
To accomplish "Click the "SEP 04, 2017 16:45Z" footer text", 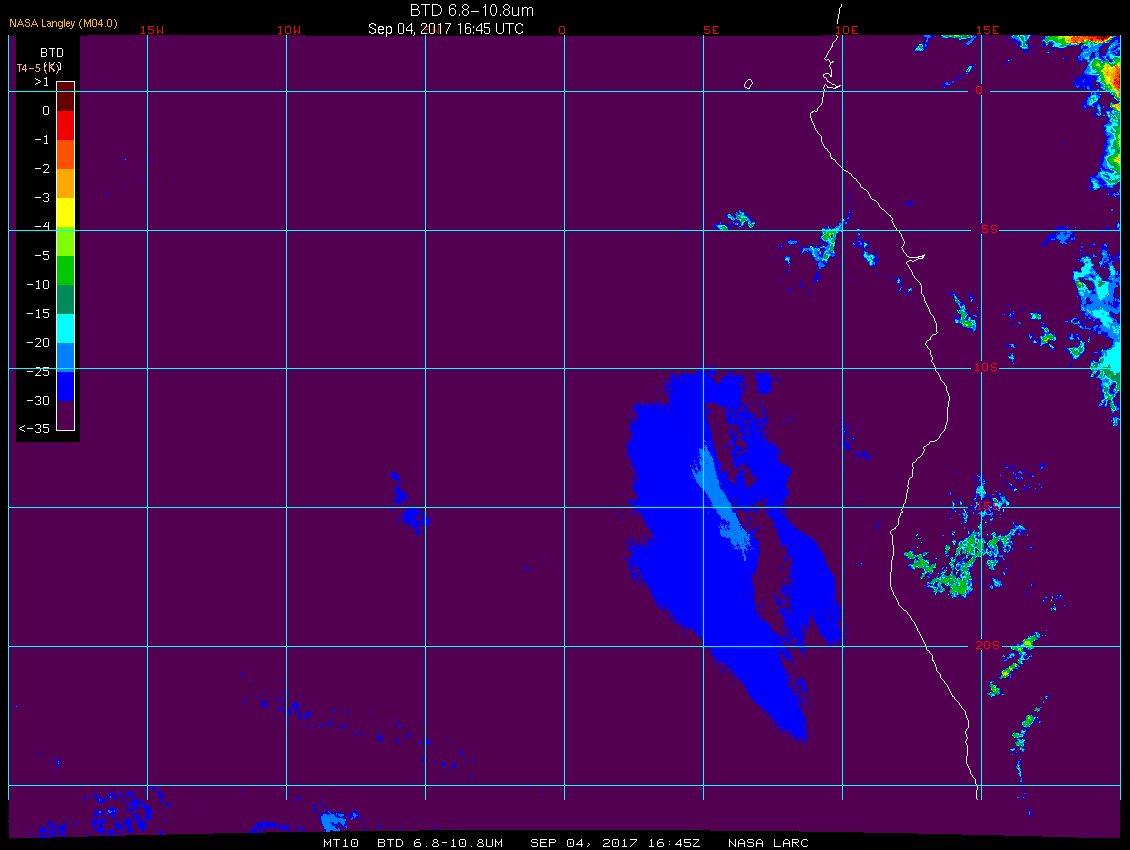I will (x=615, y=843).
